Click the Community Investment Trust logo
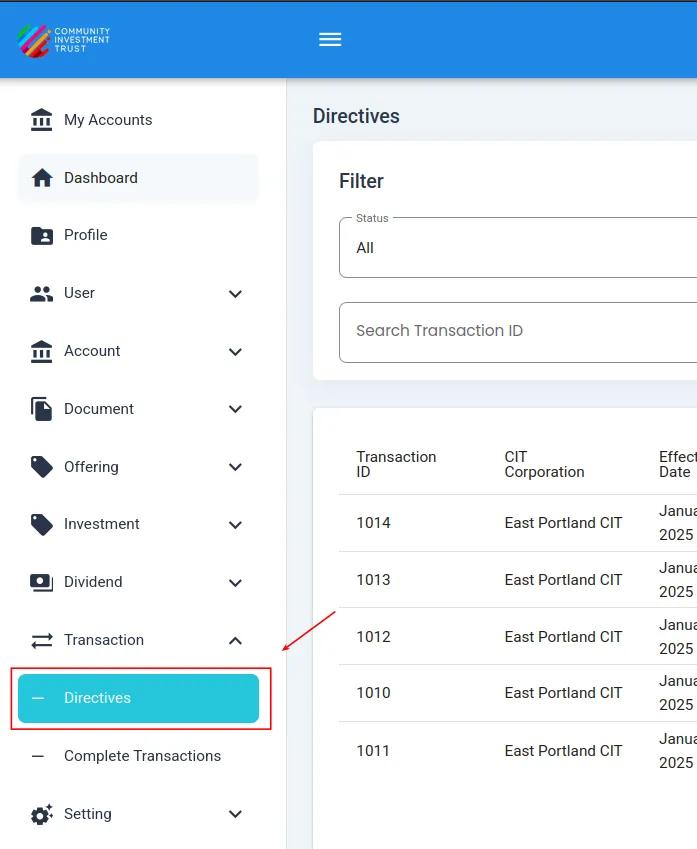The width and height of the screenshot is (697, 849). (x=64, y=40)
